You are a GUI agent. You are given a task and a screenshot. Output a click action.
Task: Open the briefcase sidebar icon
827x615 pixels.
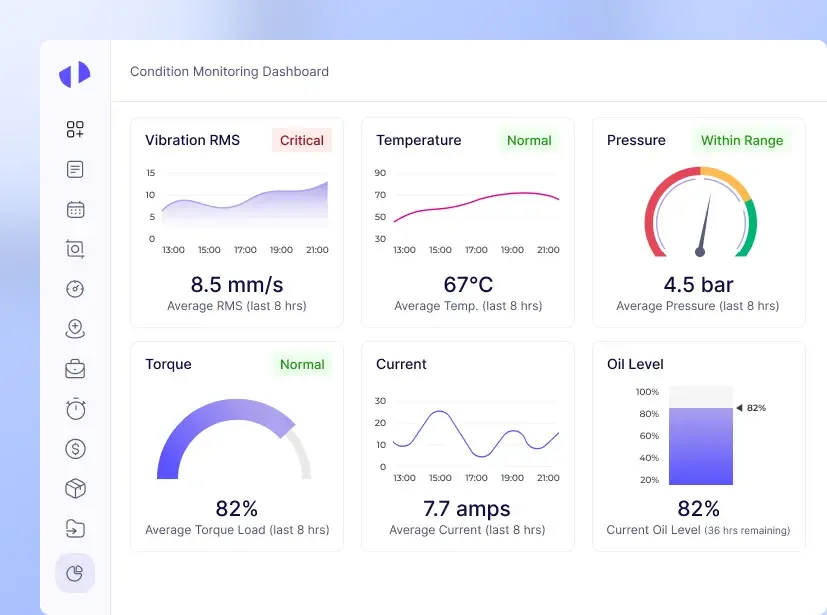point(75,369)
